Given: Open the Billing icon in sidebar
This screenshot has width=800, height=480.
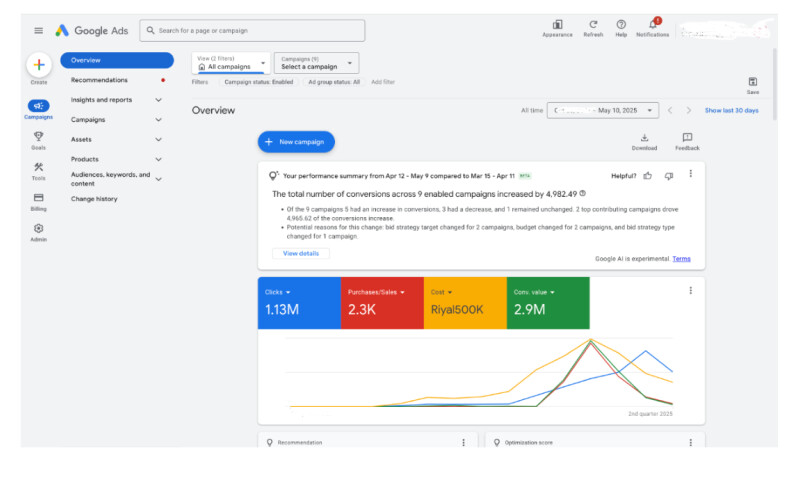Looking at the screenshot, I should click(38, 199).
